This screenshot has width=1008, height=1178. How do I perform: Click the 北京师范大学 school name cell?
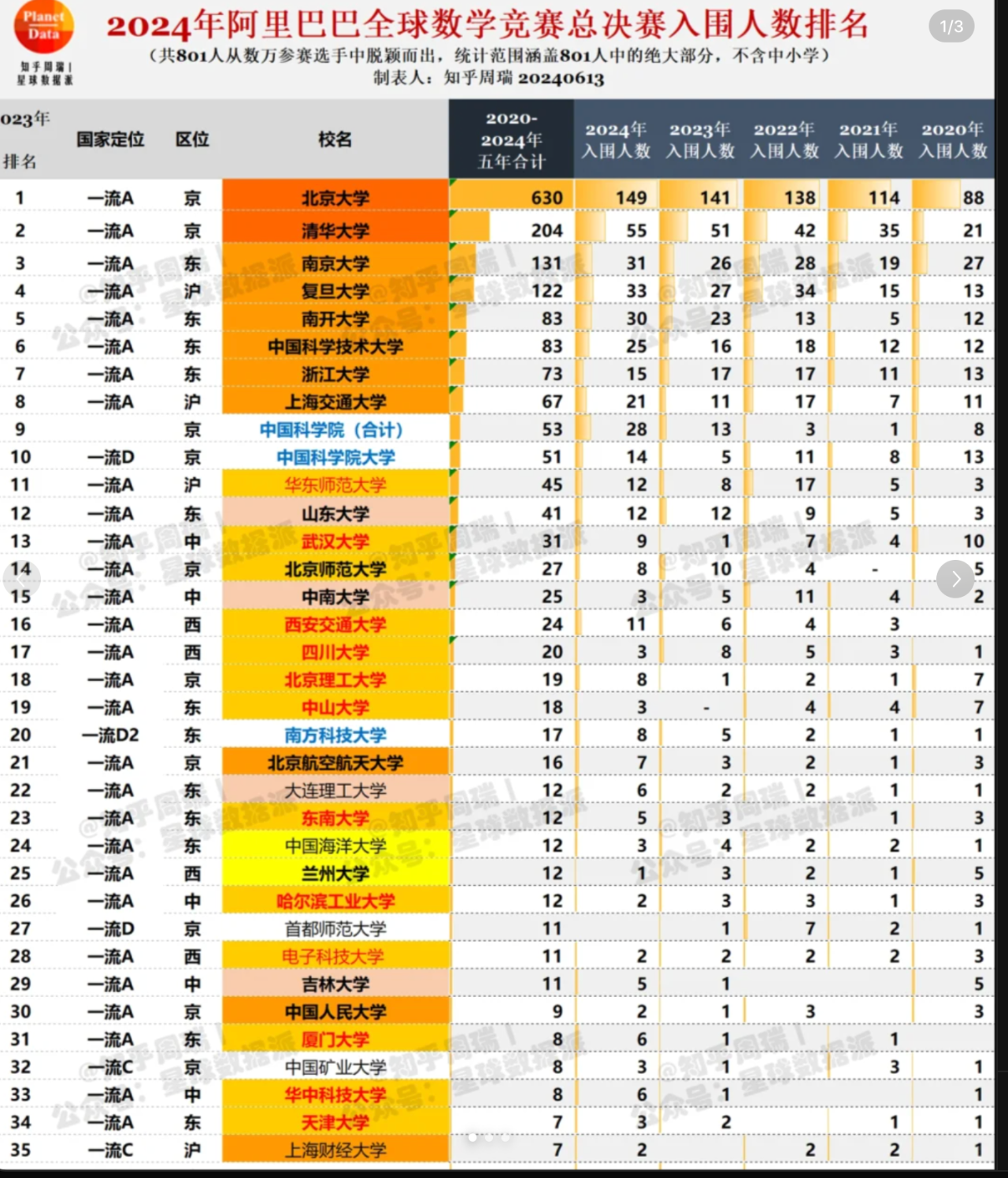point(335,569)
